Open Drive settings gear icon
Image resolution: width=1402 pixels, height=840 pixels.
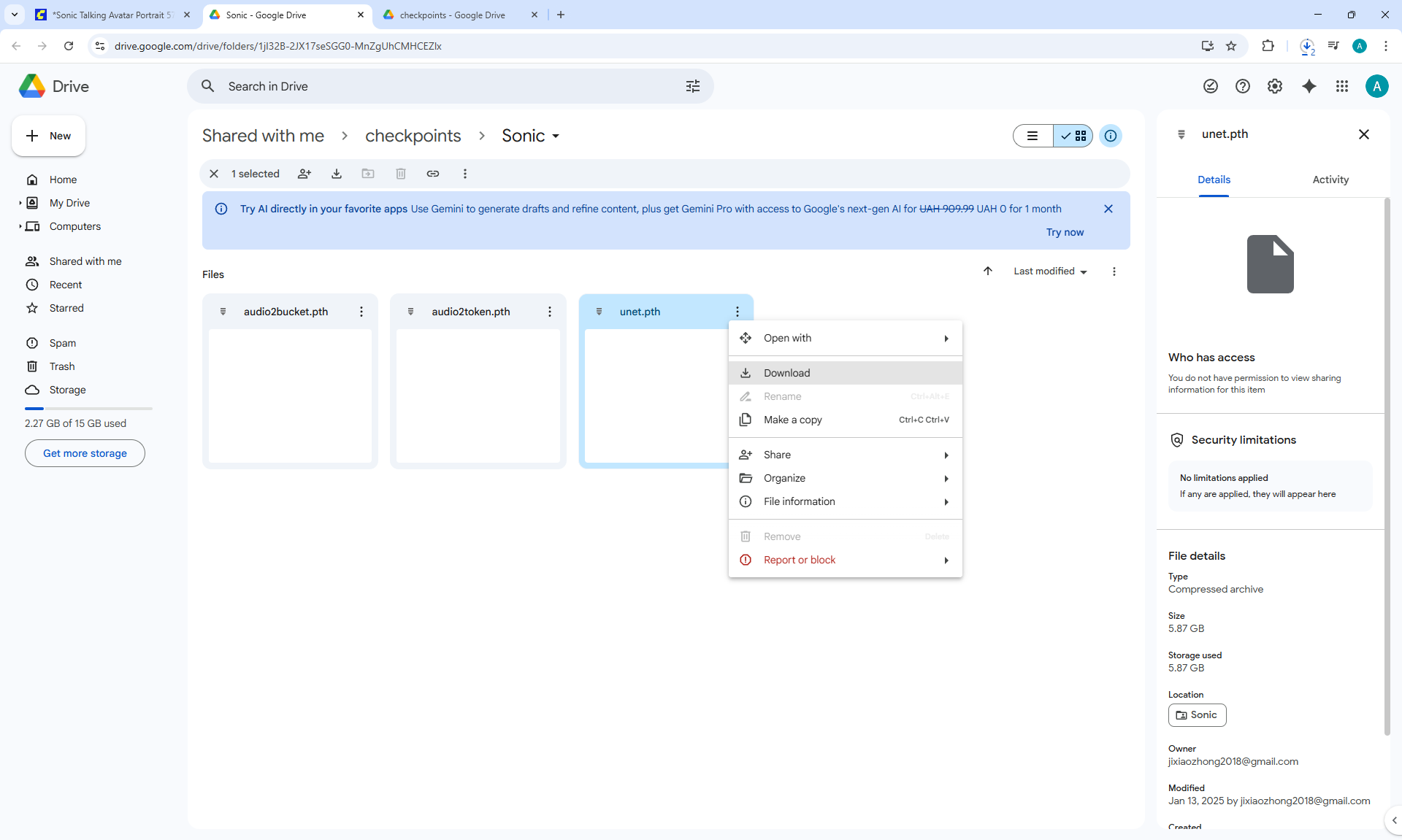coord(1275,86)
